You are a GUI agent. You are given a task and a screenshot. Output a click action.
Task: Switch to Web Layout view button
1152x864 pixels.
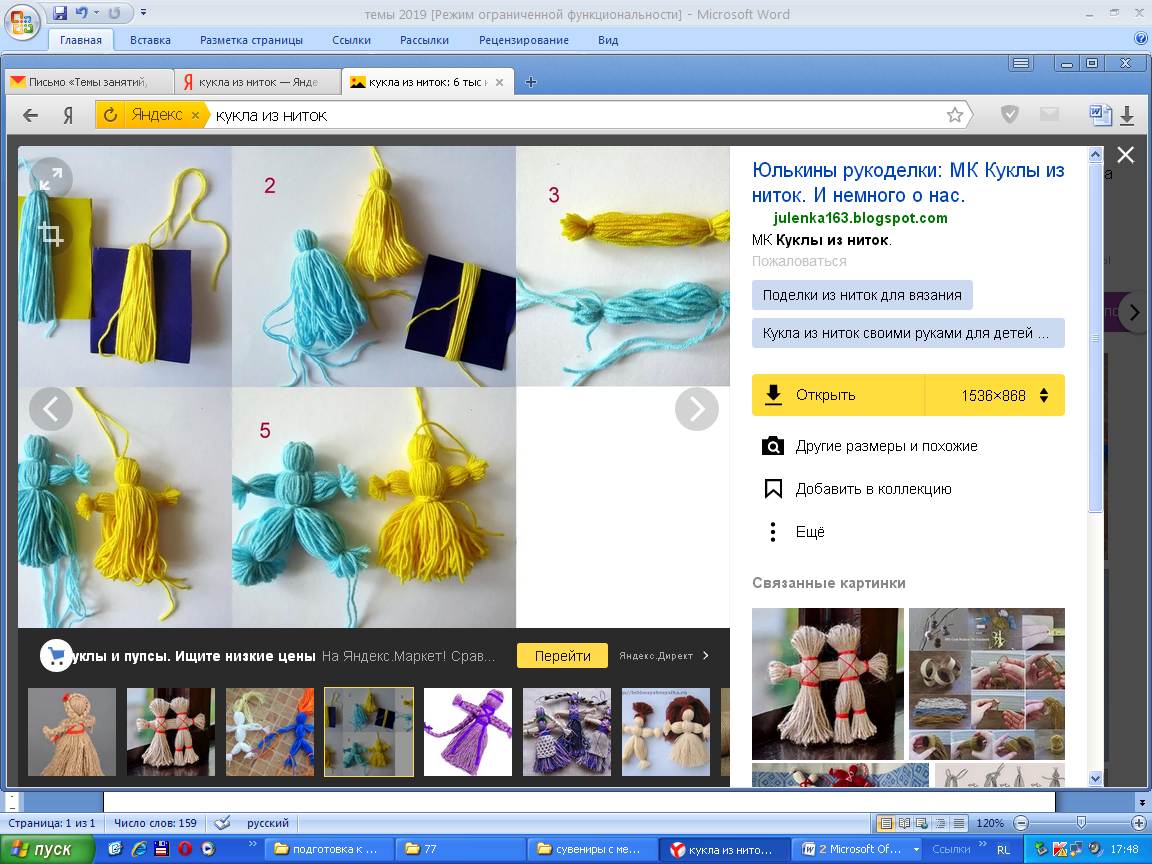pyautogui.click(x=922, y=824)
